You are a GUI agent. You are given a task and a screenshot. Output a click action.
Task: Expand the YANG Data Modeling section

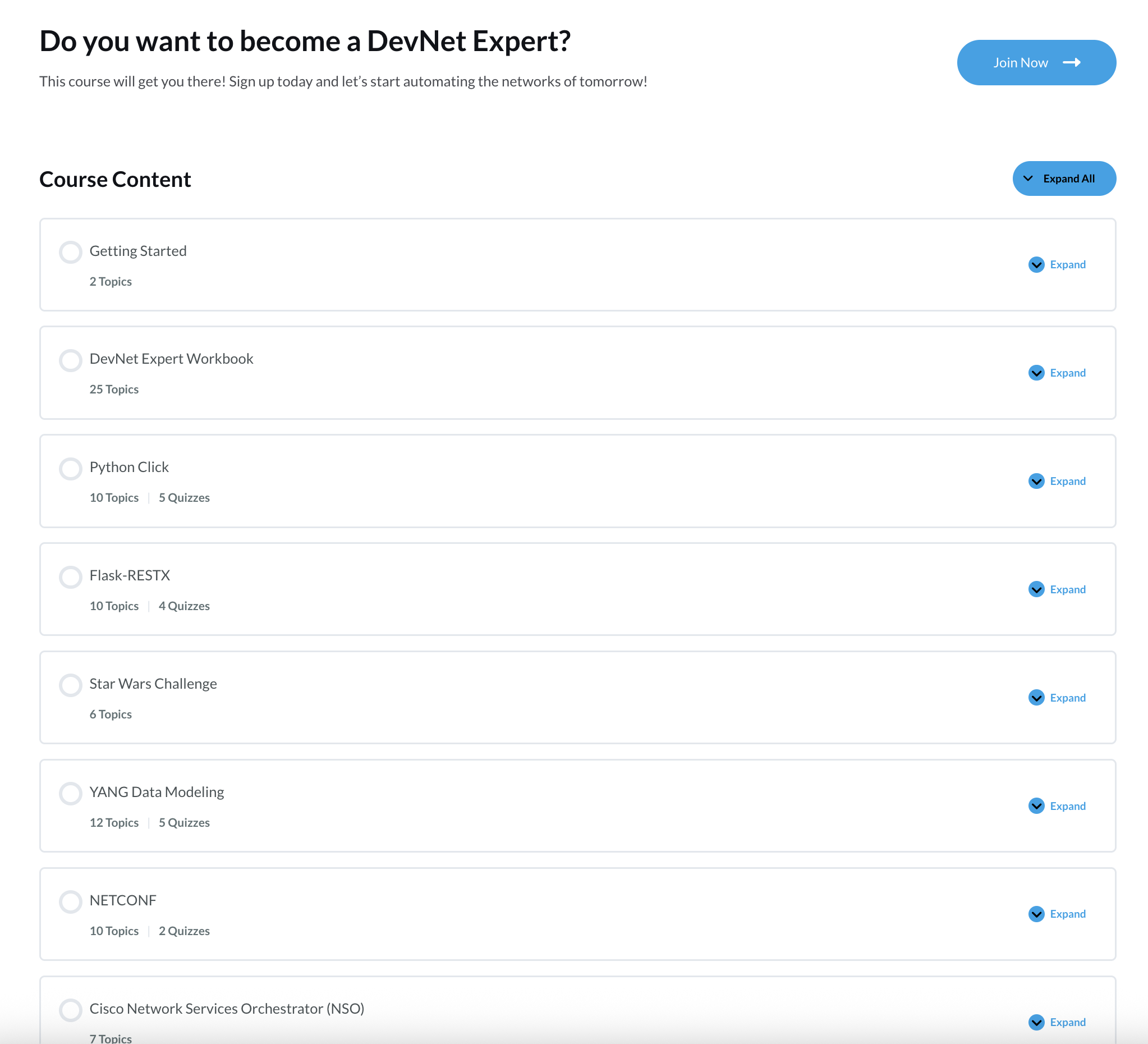(x=1067, y=806)
